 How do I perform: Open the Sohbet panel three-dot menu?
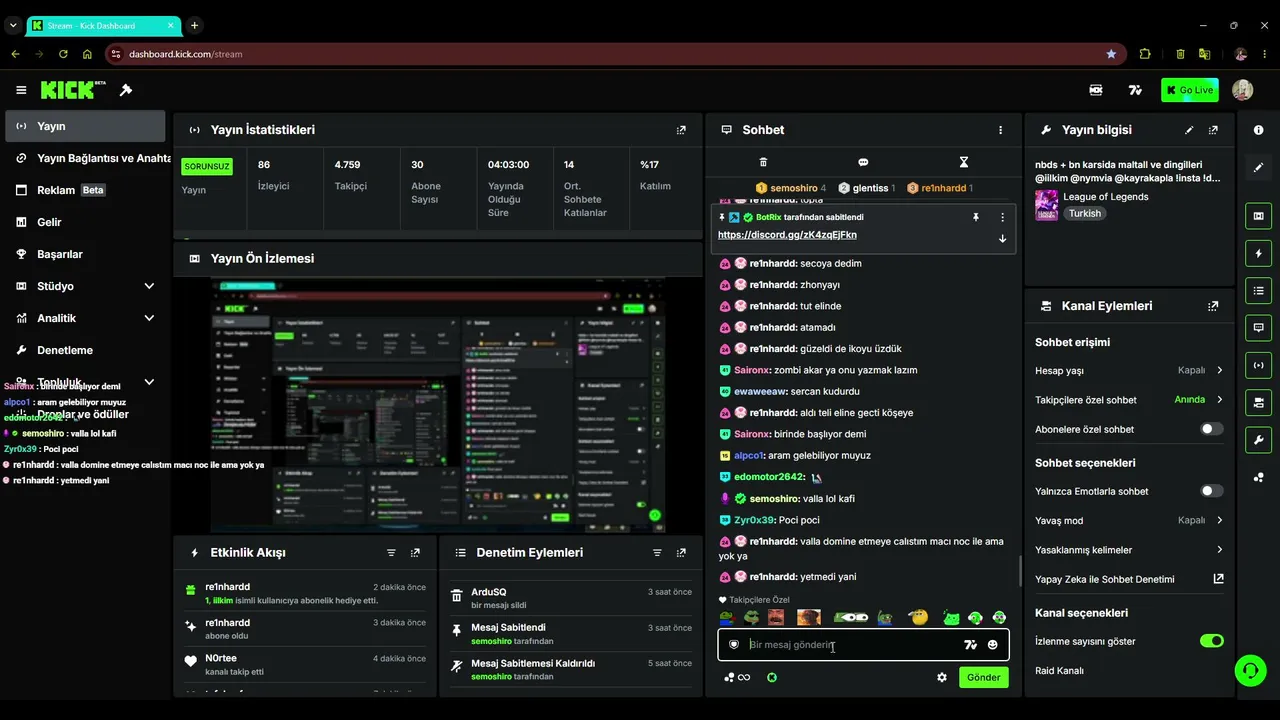1000,130
